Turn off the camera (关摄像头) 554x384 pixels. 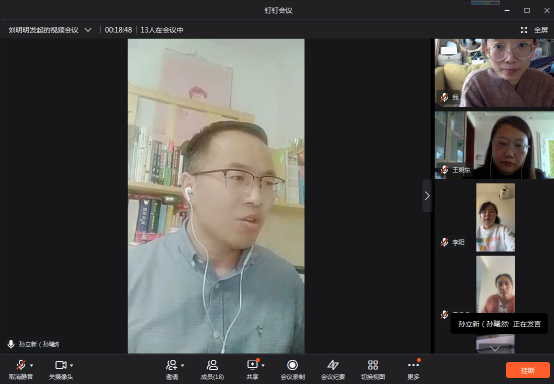click(61, 370)
